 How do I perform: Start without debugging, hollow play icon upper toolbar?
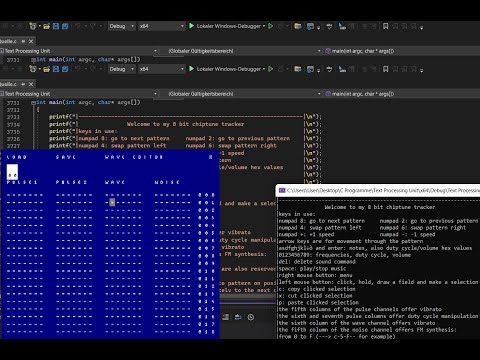(x=271, y=26)
